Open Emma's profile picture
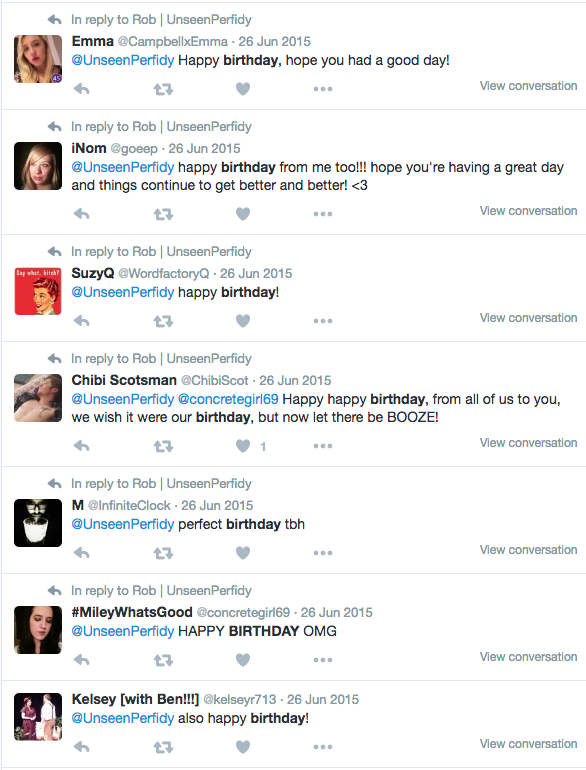The height and width of the screenshot is (770, 586). 38,59
